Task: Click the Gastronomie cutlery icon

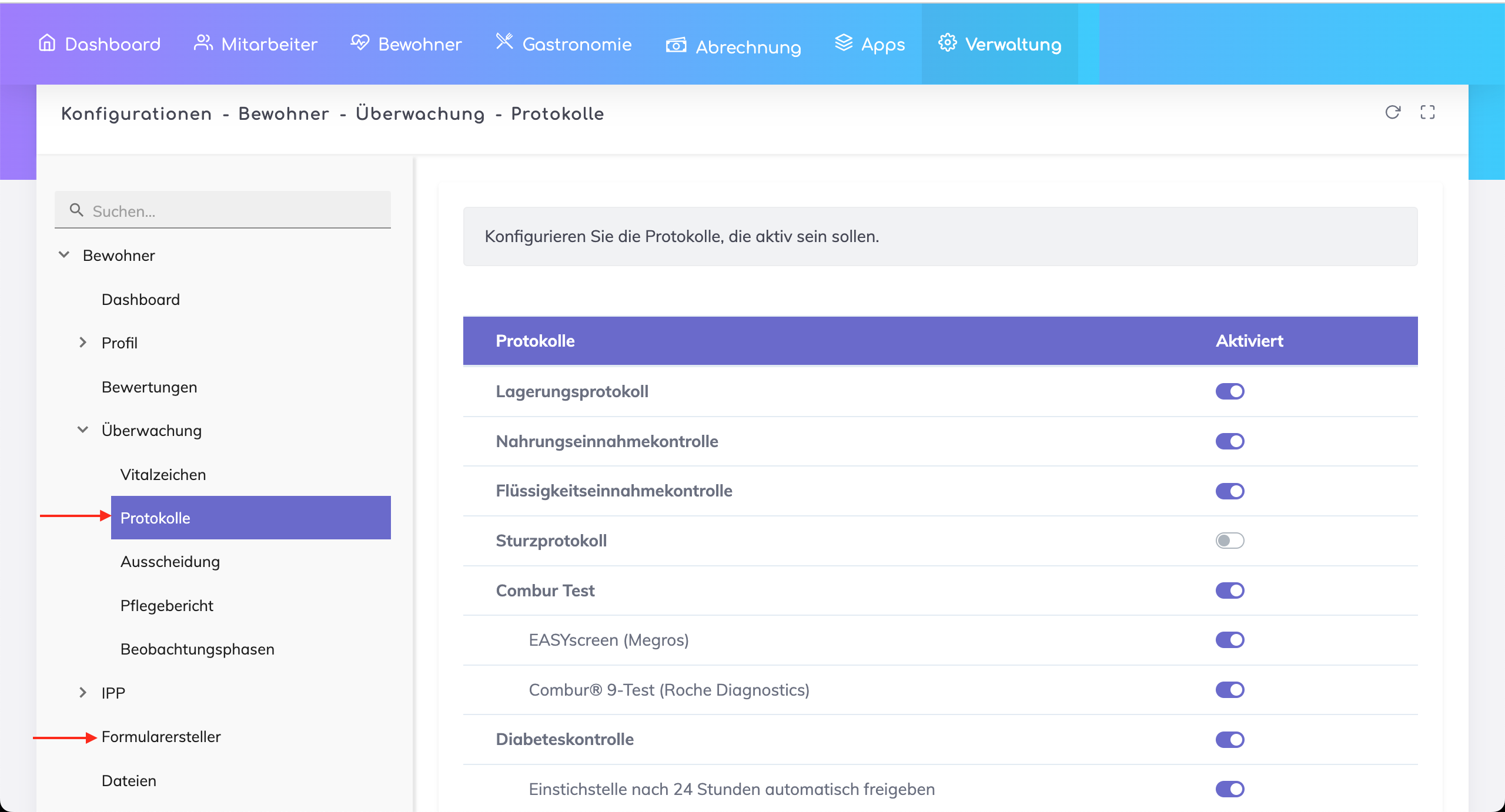Action: point(504,42)
